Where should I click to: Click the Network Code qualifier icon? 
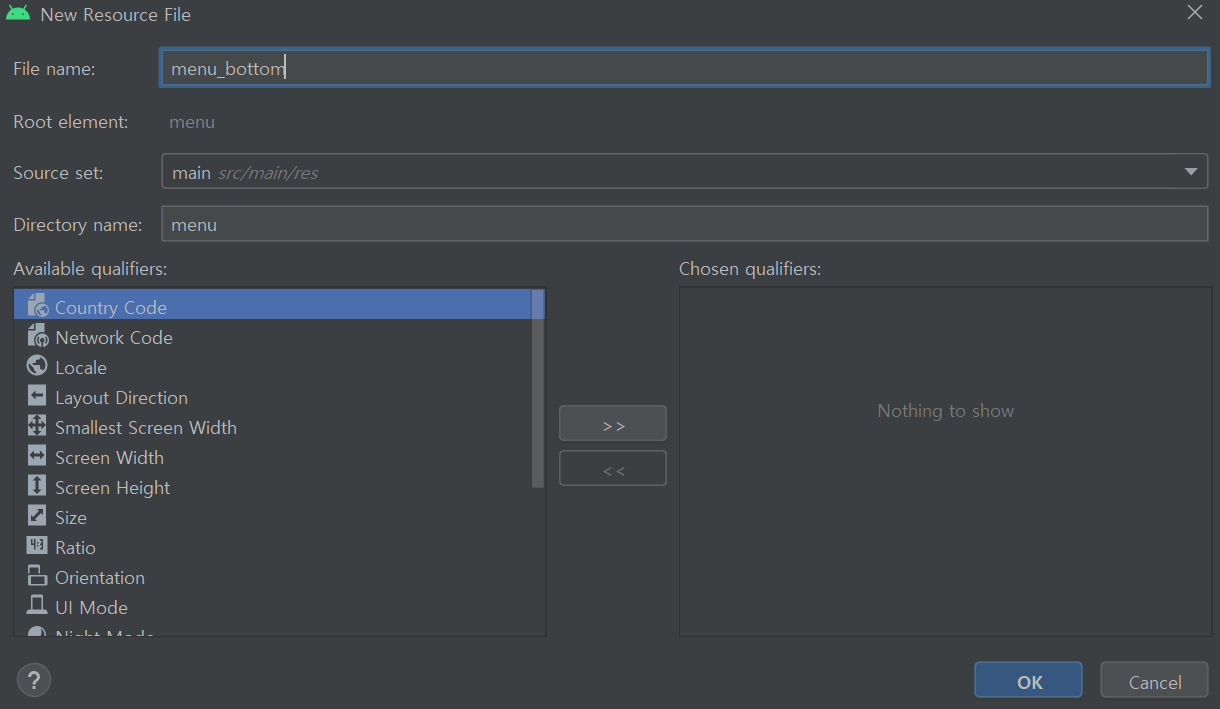pyautogui.click(x=37, y=336)
